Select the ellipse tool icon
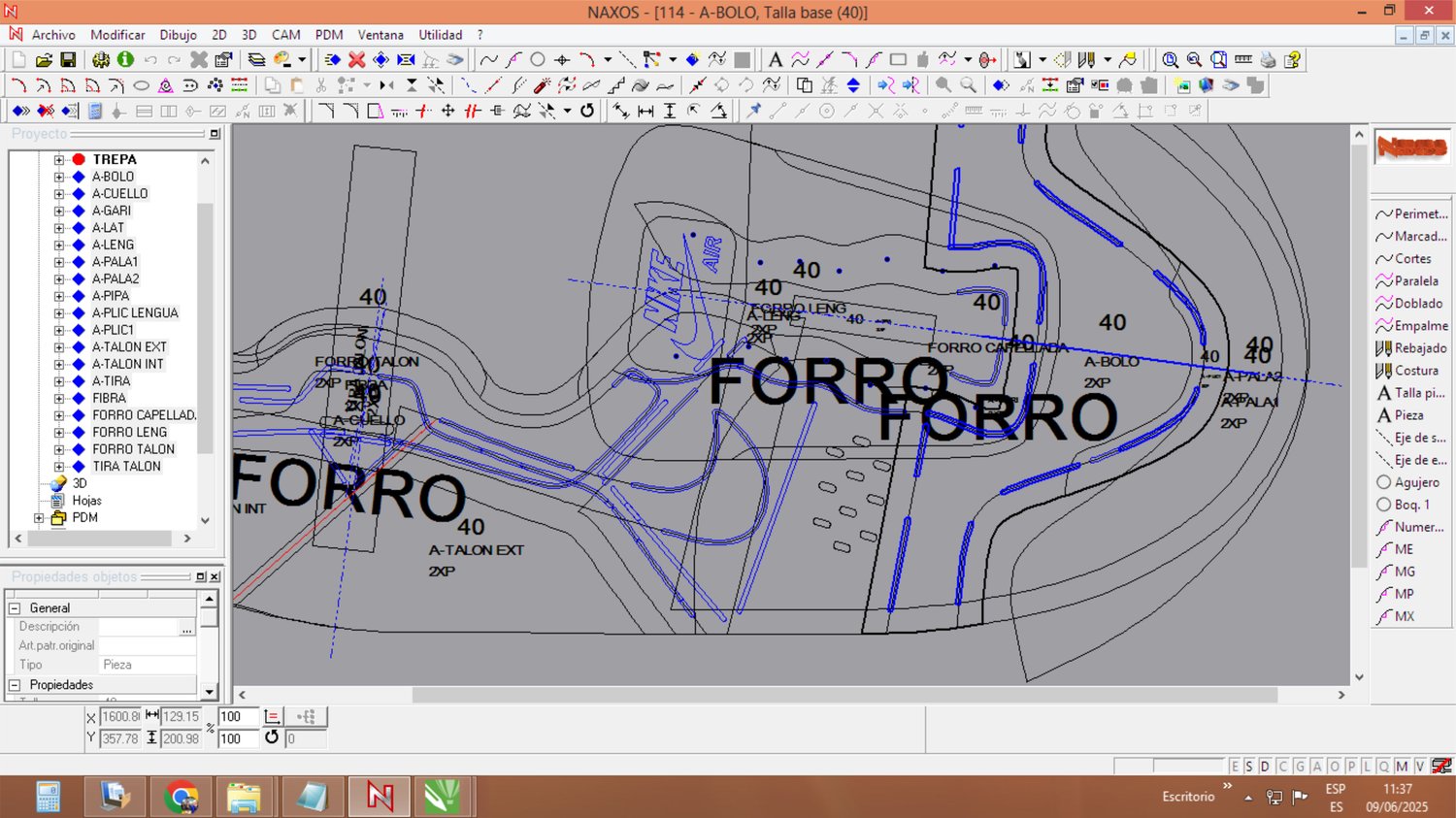The width and height of the screenshot is (1456, 818). (x=141, y=85)
